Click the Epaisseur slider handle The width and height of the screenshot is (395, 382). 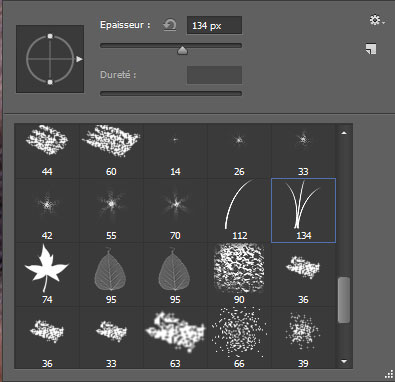(x=182, y=50)
